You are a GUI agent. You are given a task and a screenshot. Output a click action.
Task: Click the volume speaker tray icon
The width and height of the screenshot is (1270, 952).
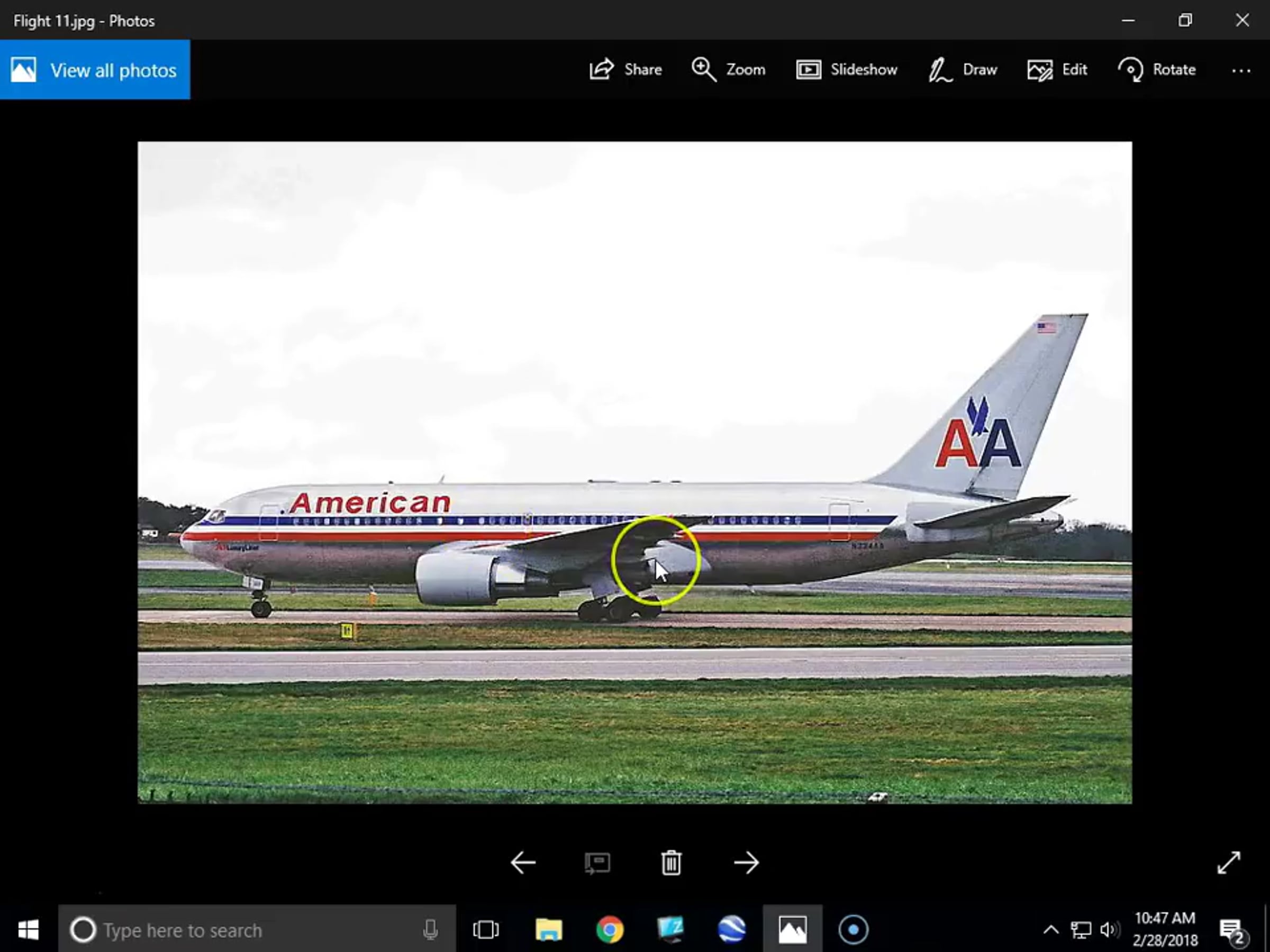(1109, 929)
